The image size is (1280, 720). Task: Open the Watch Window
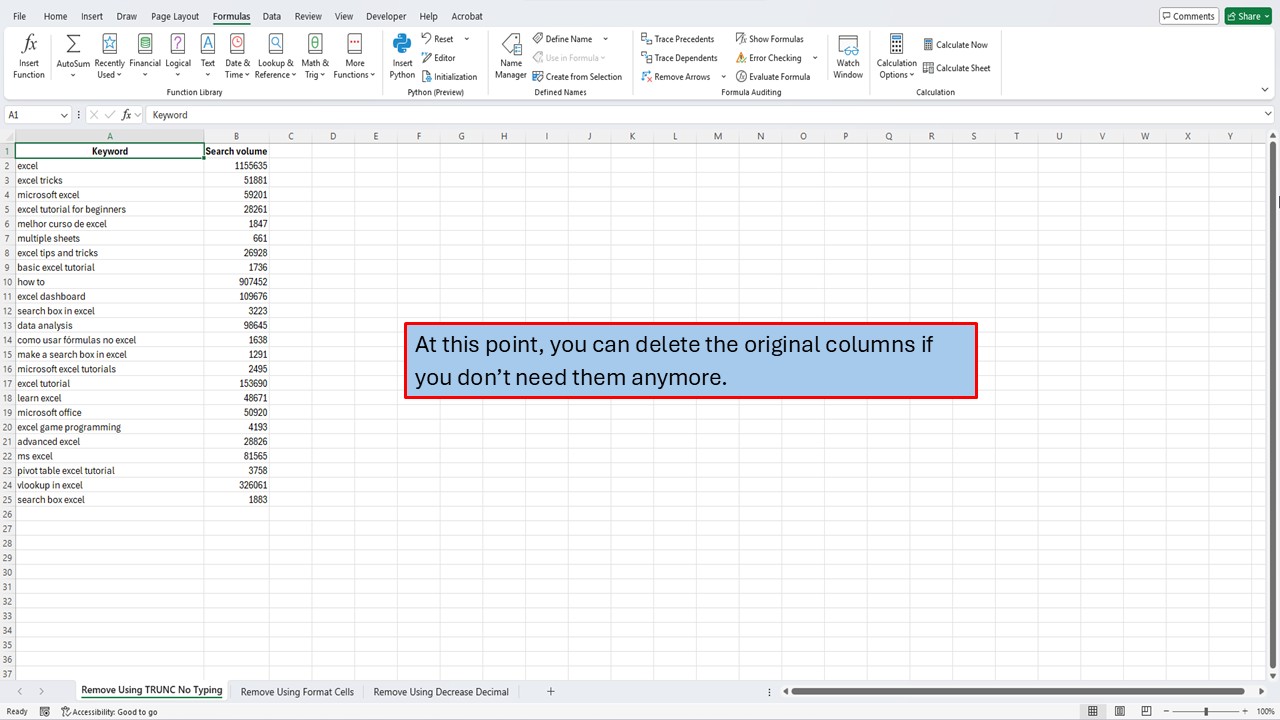coord(847,57)
